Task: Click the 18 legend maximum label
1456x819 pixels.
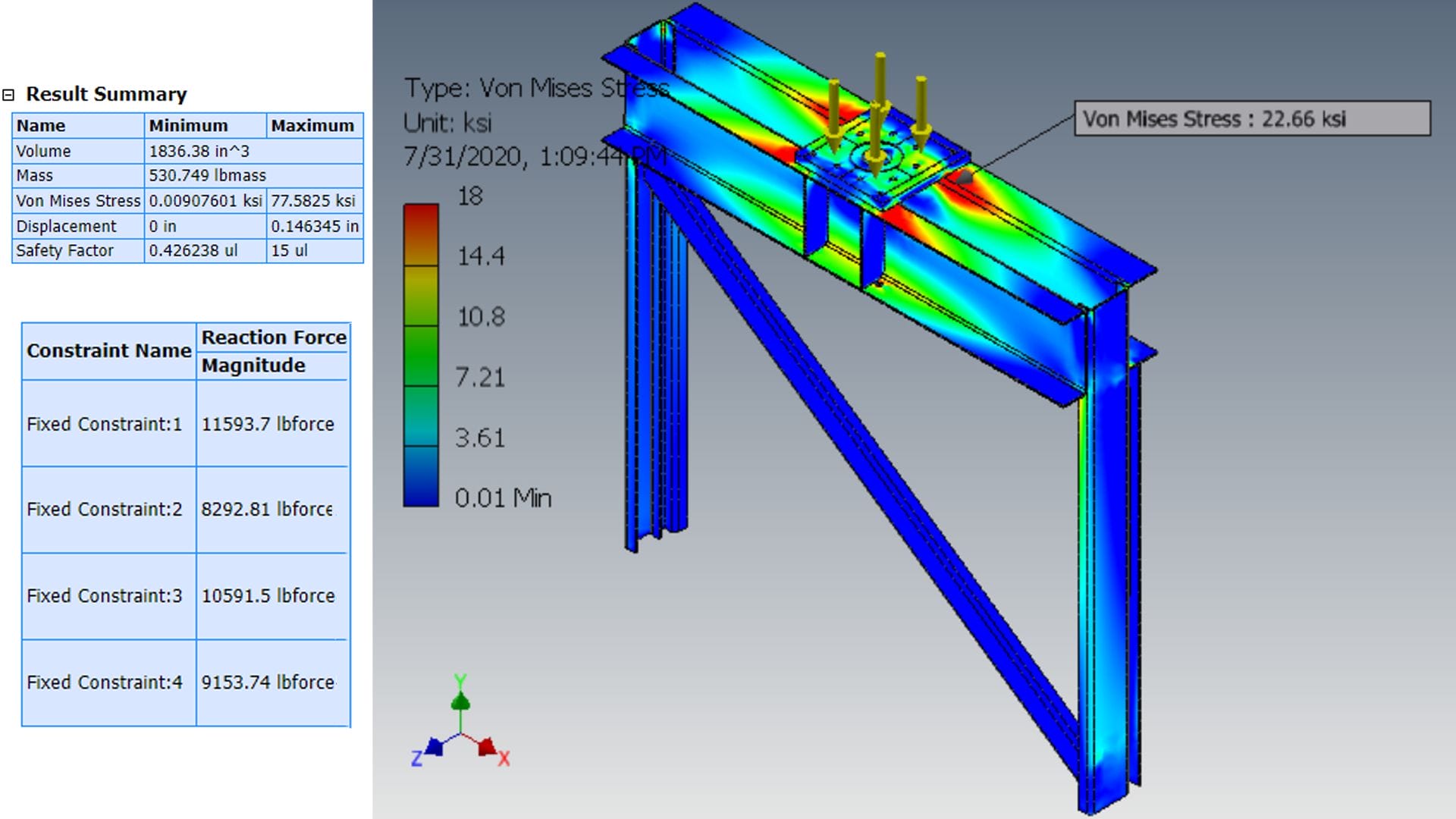Action: click(x=470, y=196)
